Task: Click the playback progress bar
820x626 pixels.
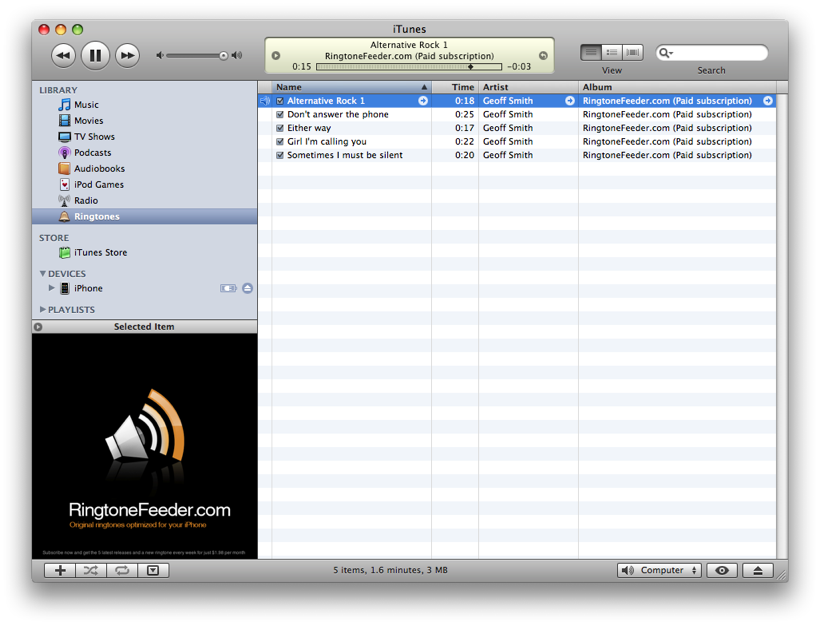Action: click(409, 67)
